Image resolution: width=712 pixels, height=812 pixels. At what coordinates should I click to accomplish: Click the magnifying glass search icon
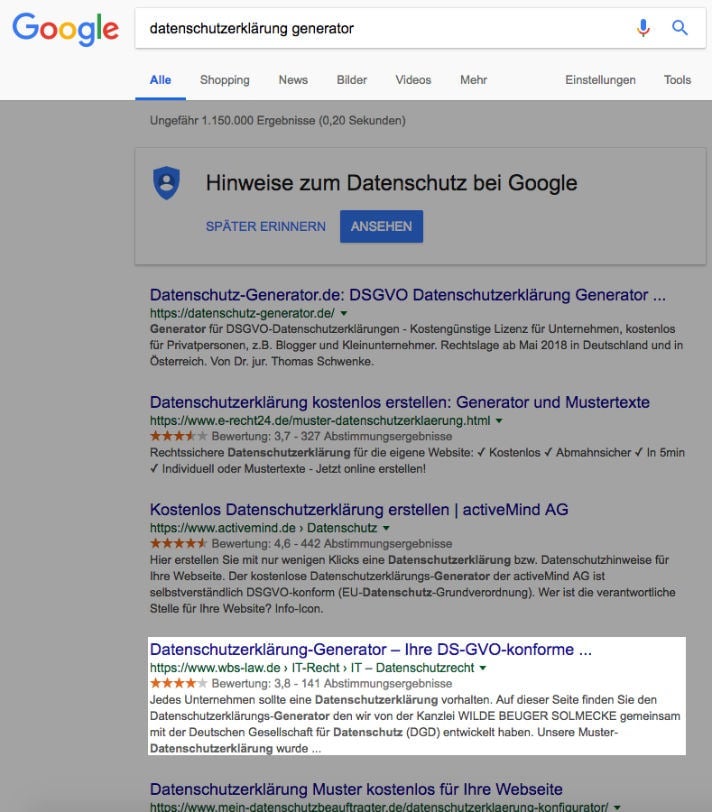(680, 28)
